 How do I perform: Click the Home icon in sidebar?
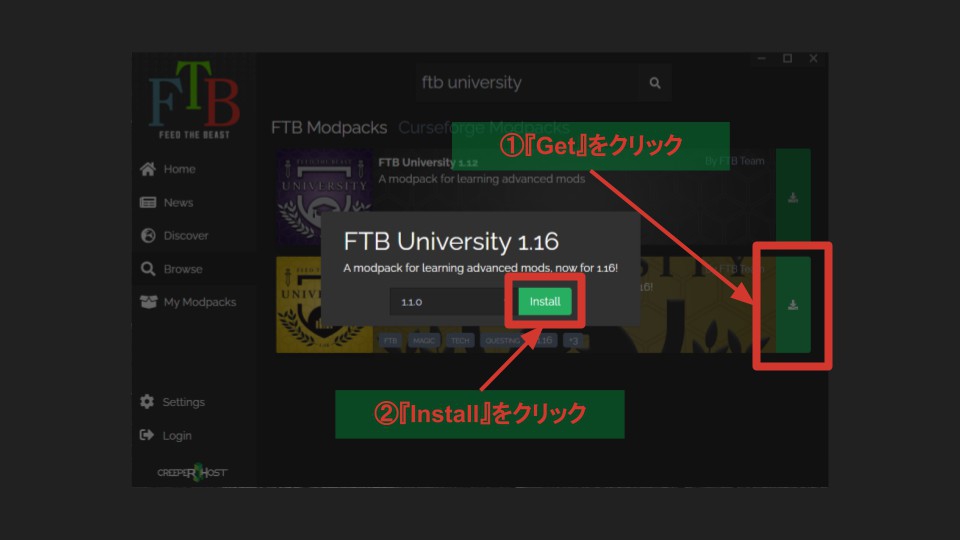148,169
